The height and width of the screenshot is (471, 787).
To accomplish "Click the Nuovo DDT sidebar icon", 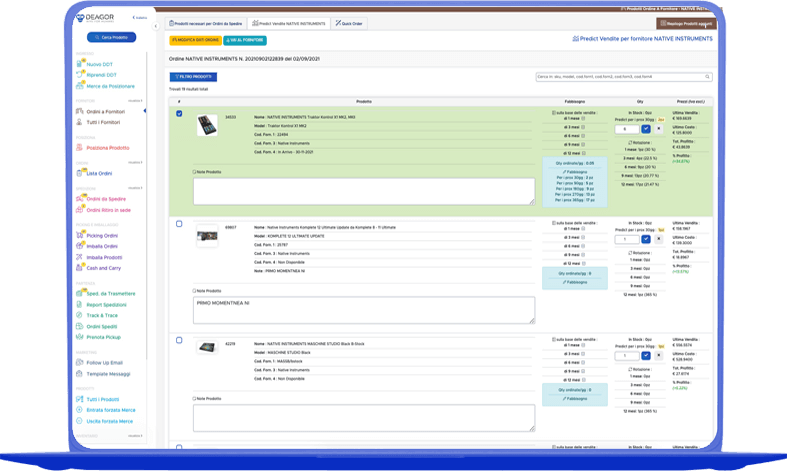I will pos(79,64).
